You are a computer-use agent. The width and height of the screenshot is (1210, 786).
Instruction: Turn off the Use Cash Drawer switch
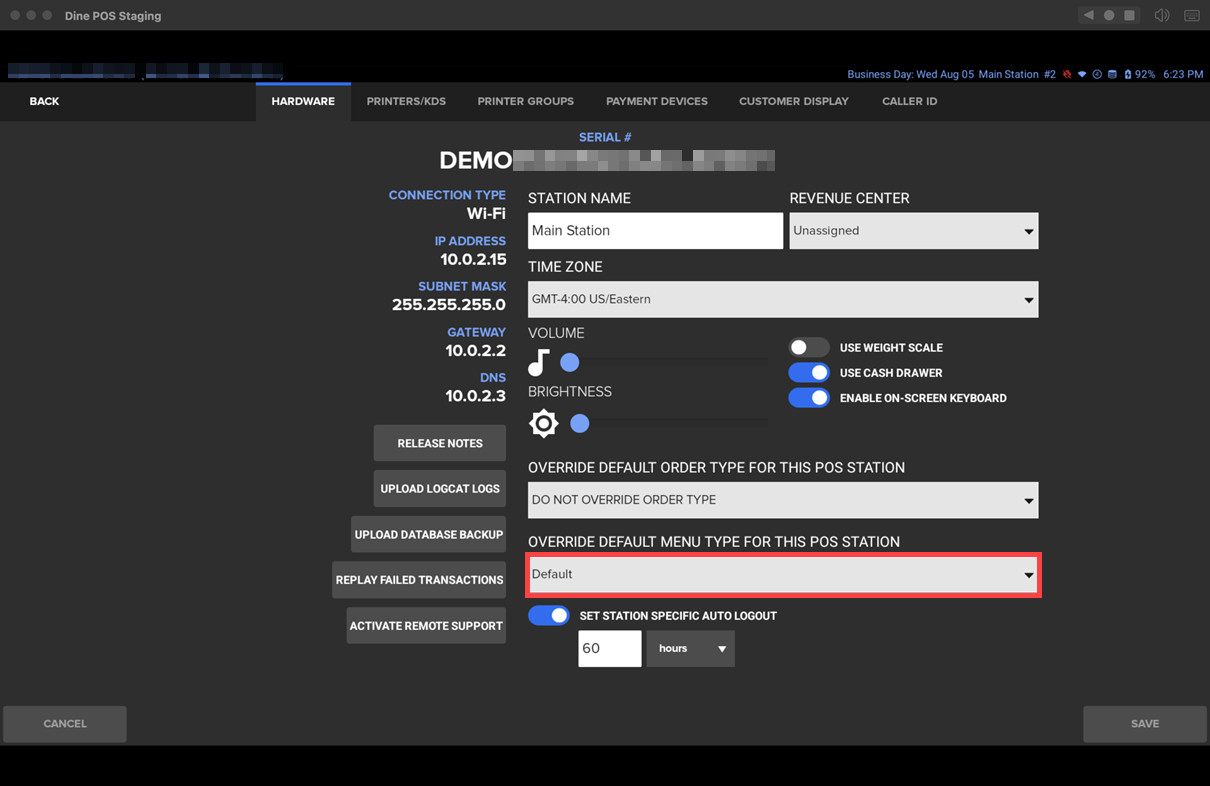point(808,372)
